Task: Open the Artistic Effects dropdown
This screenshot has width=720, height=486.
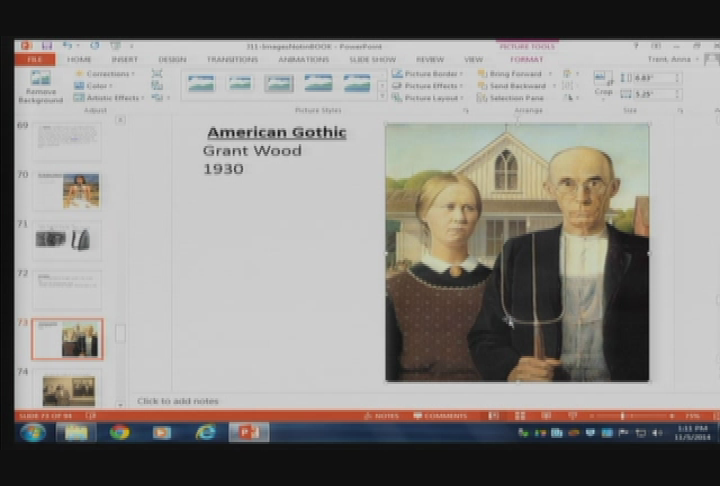Action: 109,97
